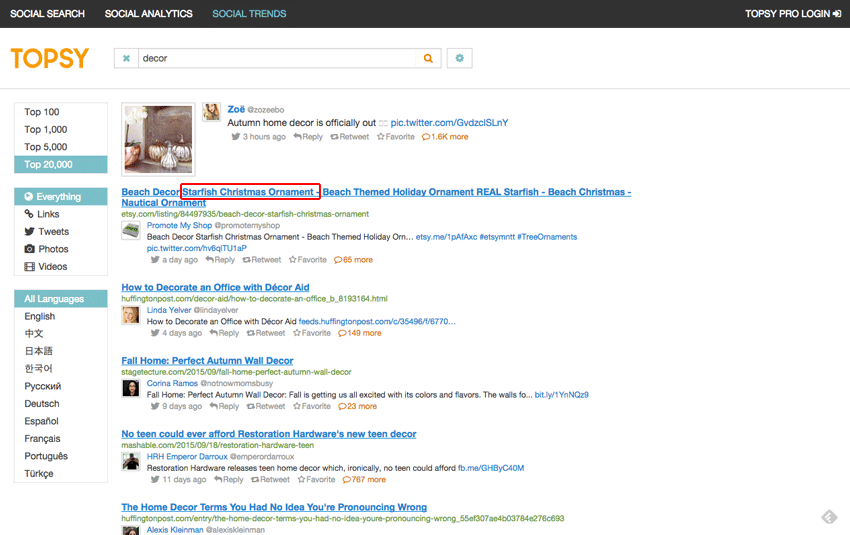The image size is (850, 535).
Task: Click the orange search magnifier icon
Action: pos(428,58)
